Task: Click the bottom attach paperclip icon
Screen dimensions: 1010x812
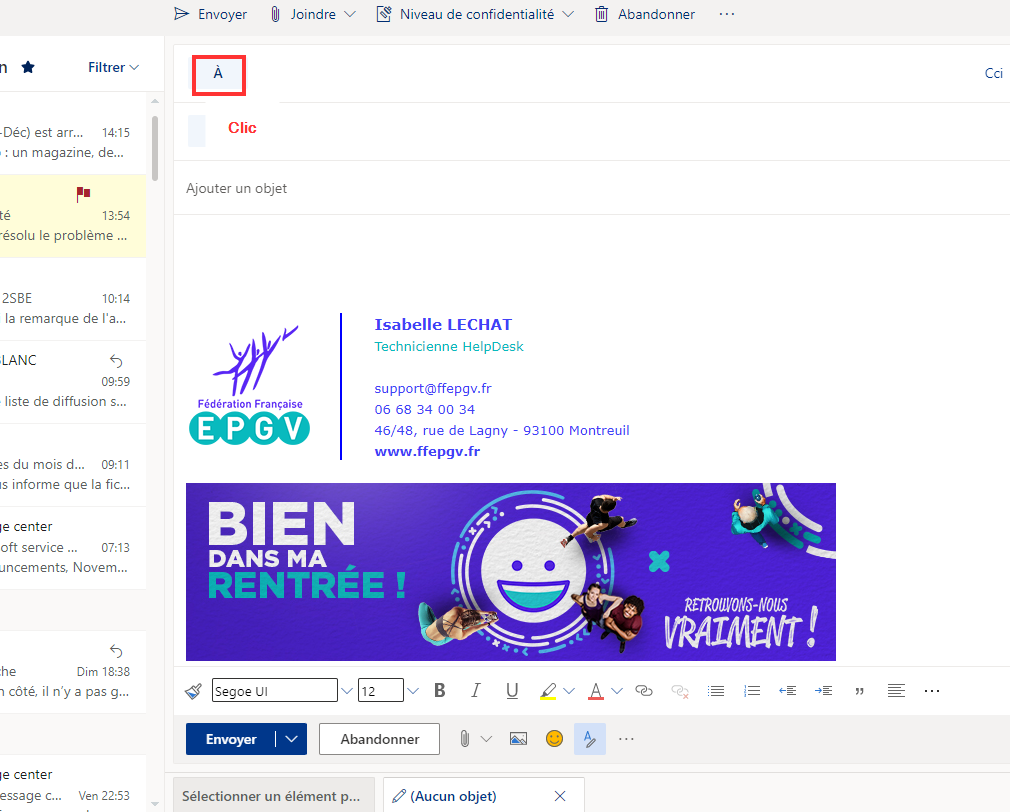Action: tap(464, 739)
